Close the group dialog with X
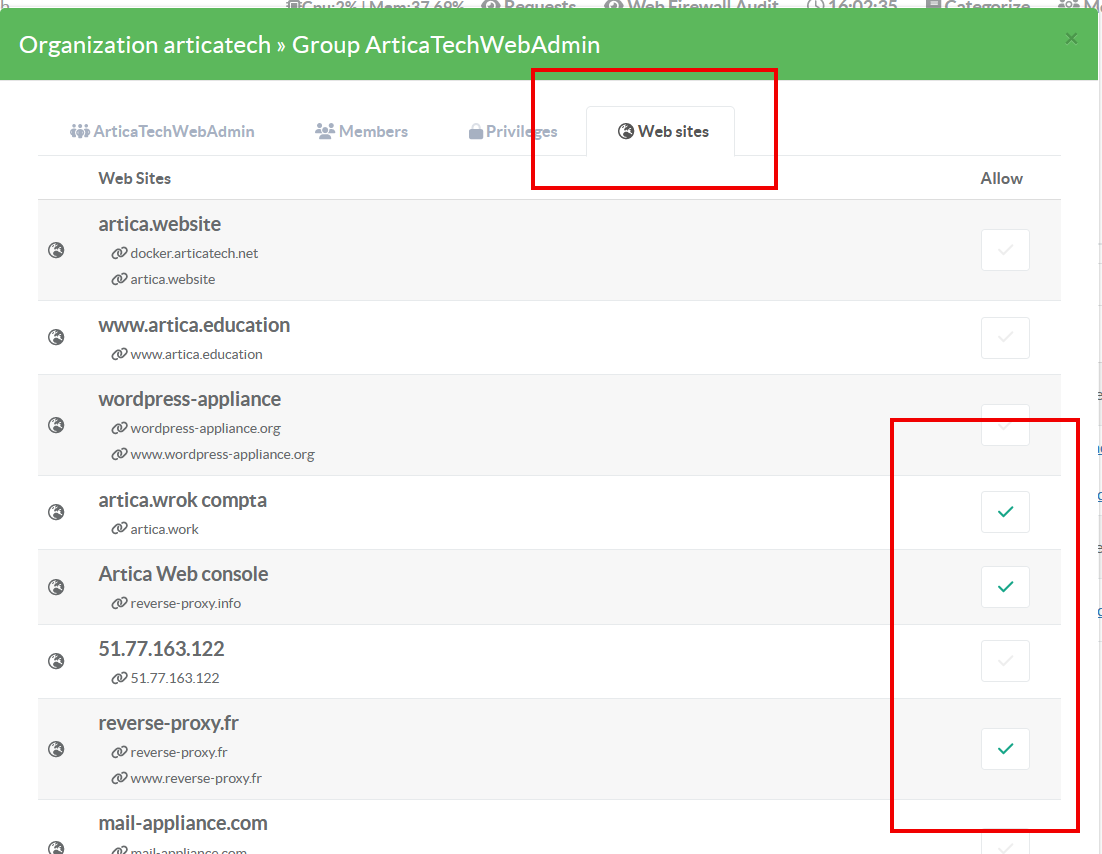1102x854 pixels. click(x=1071, y=39)
